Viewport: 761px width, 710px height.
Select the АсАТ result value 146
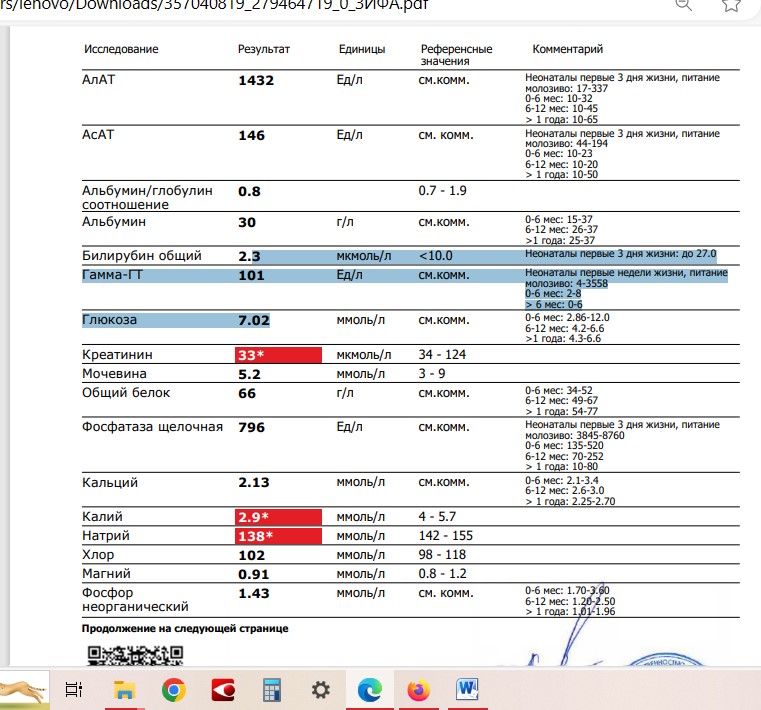coord(251,135)
